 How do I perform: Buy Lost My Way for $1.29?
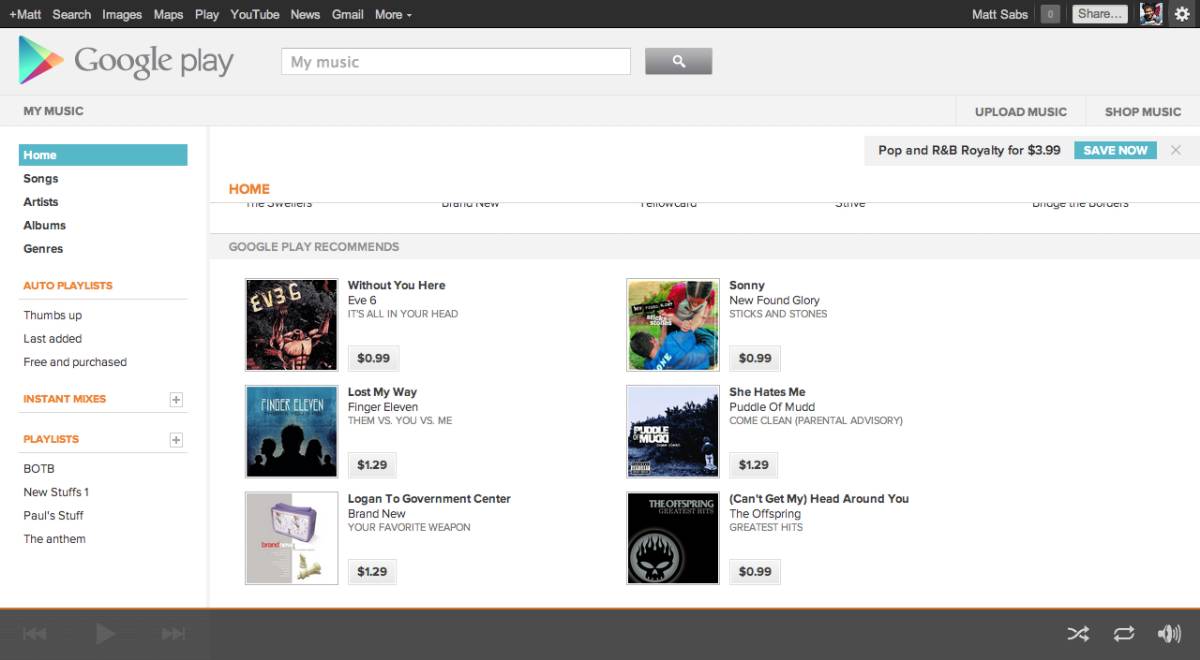pos(372,465)
